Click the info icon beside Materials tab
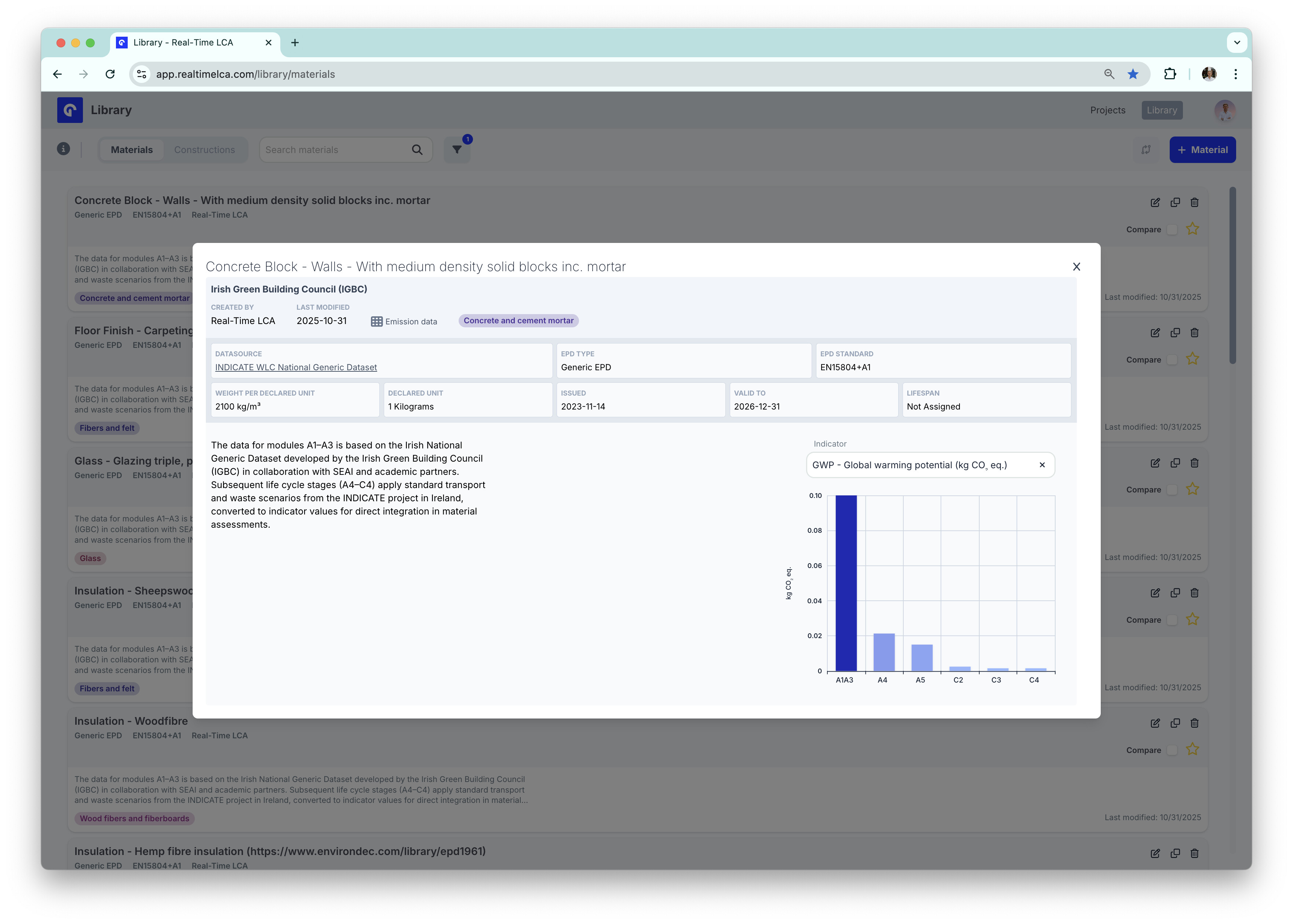This screenshot has height=924, width=1293. pos(64,149)
